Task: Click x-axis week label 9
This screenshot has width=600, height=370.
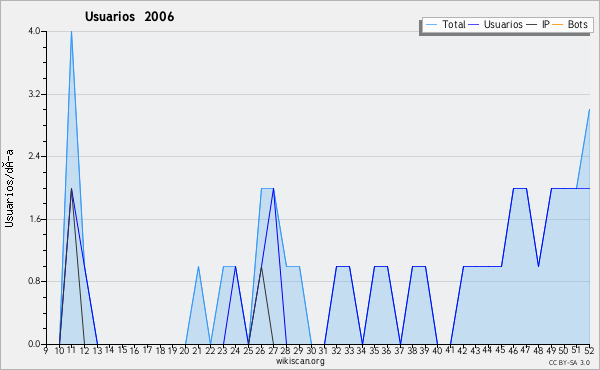Action: point(46,350)
